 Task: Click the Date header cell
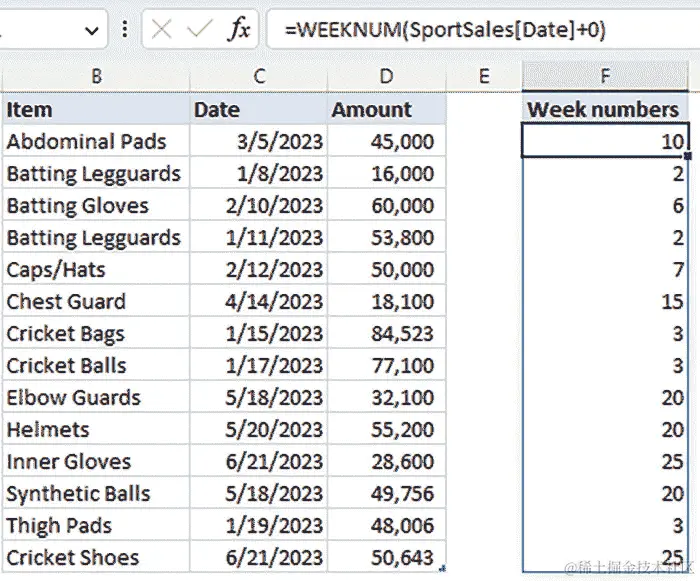tap(258, 109)
